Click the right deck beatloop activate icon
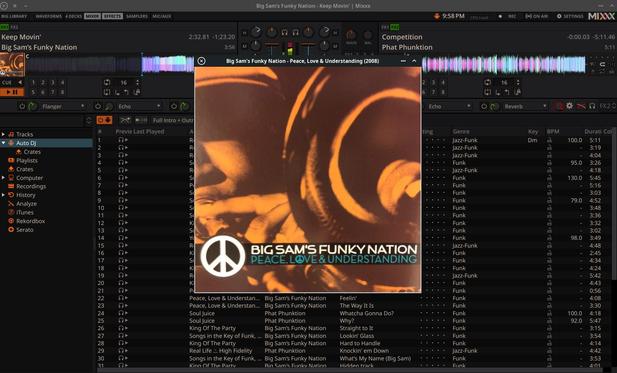The image size is (617, 373). point(488,82)
